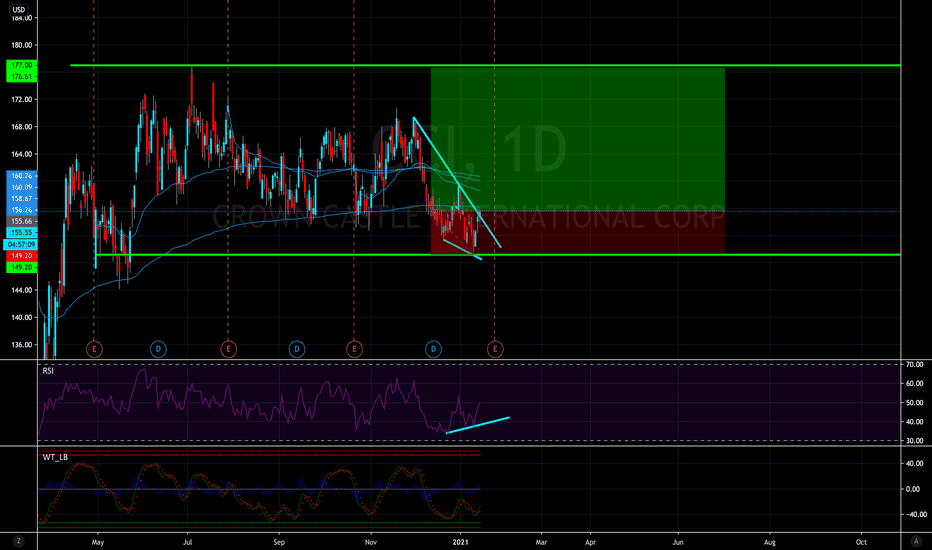The width and height of the screenshot is (932, 550).
Task: Click the 30.00 RSI axis value
Action: [x=914, y=441]
